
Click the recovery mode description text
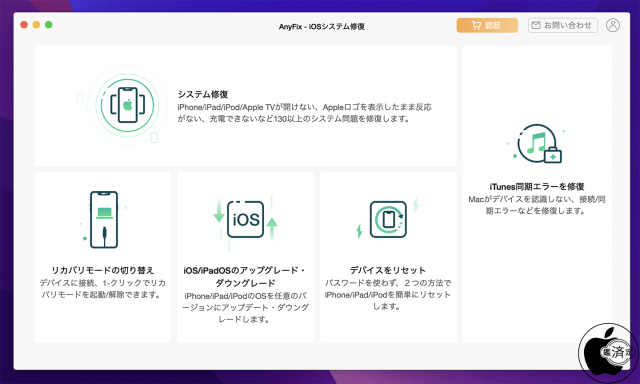[102, 289]
